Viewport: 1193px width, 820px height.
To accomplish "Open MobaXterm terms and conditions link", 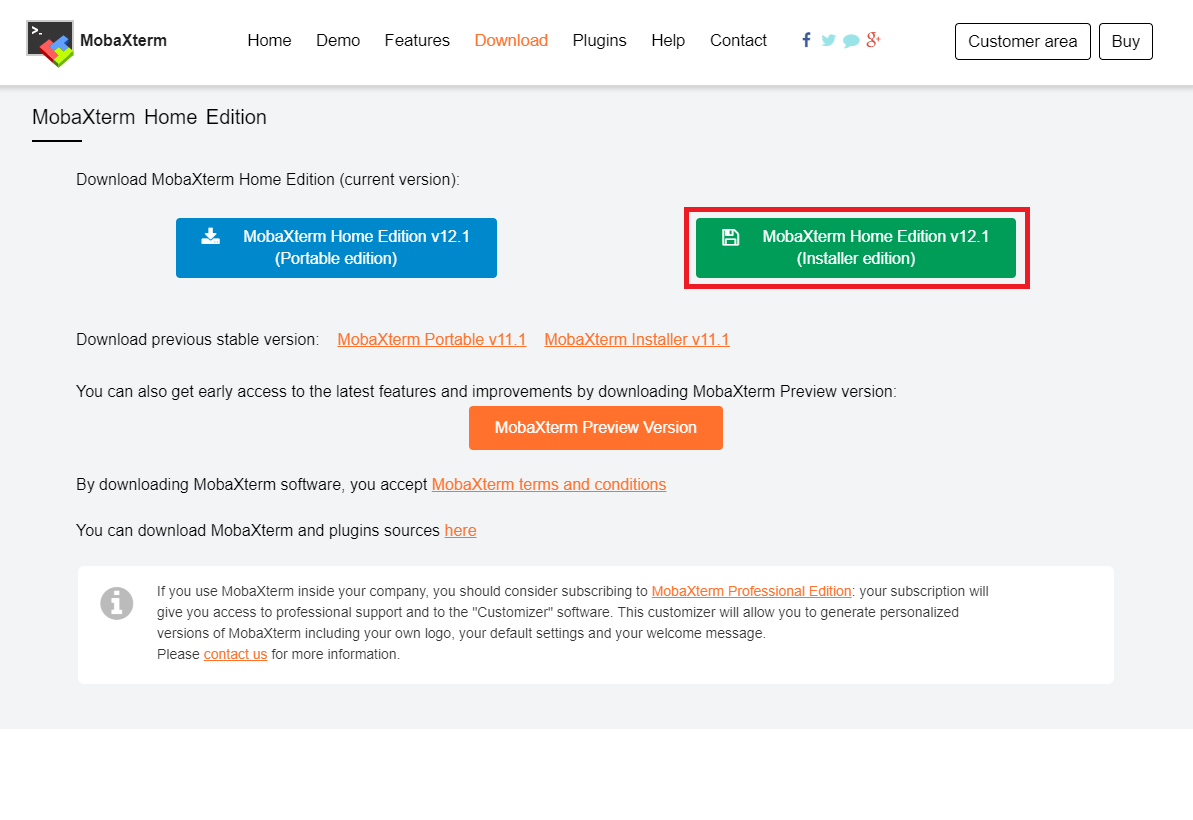I will 549,485.
